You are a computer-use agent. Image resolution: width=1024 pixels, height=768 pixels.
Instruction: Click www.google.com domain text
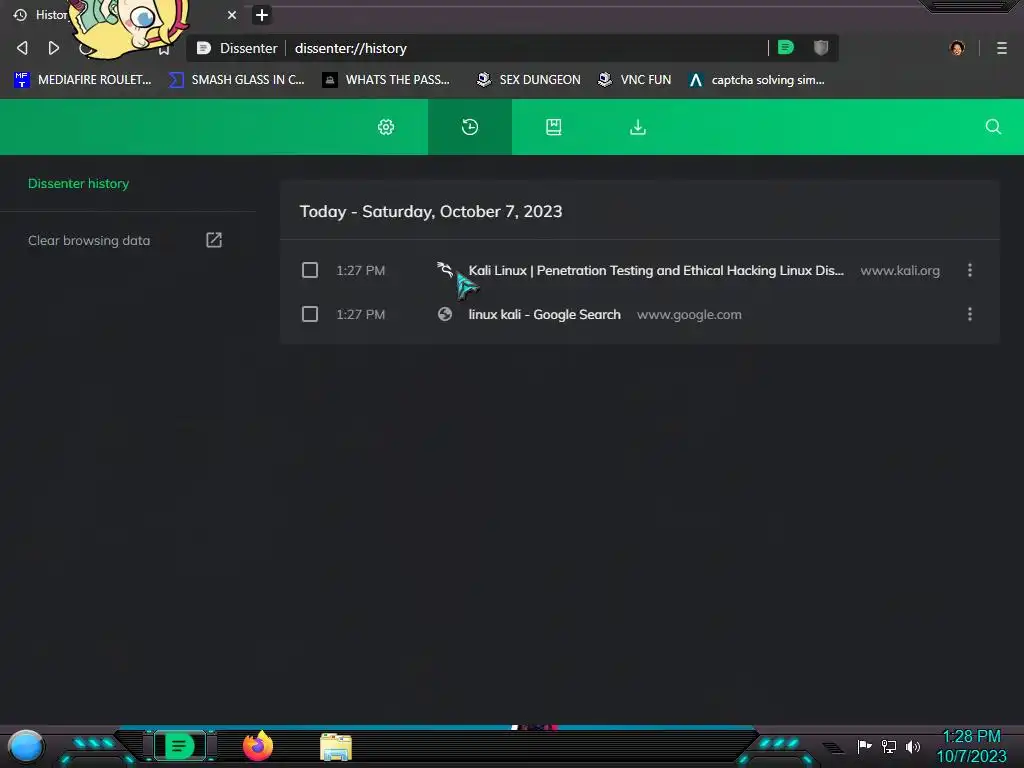689,314
